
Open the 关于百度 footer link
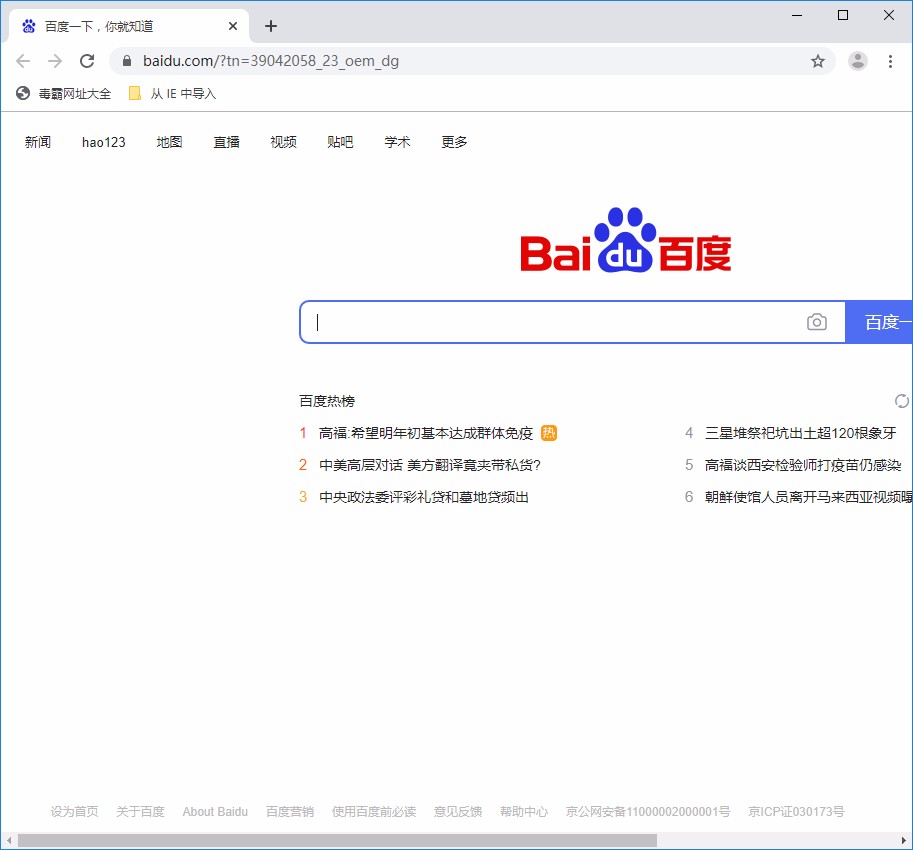pos(140,811)
